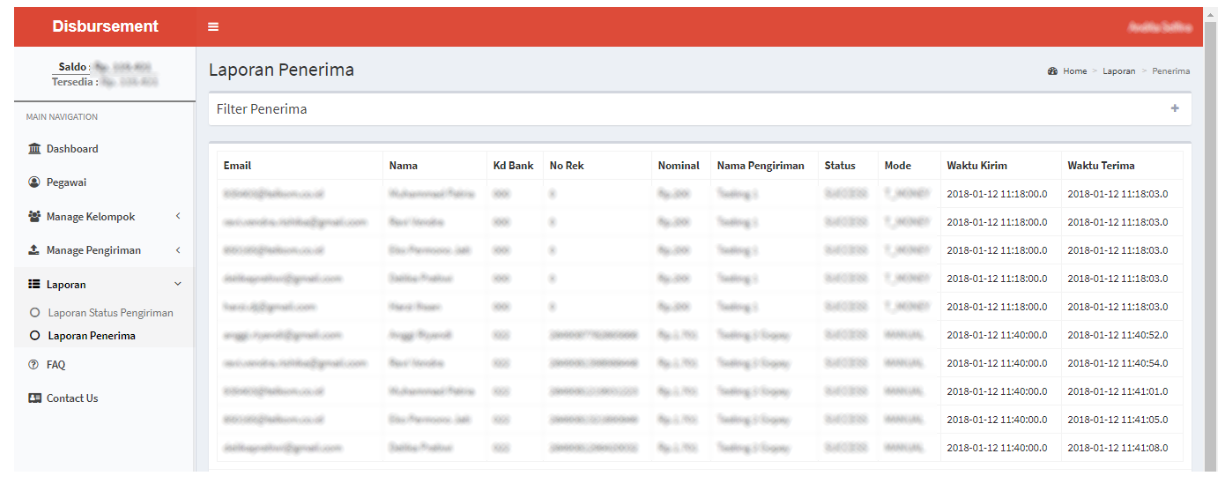Click the Nama Pengiriman column header

[761, 166]
